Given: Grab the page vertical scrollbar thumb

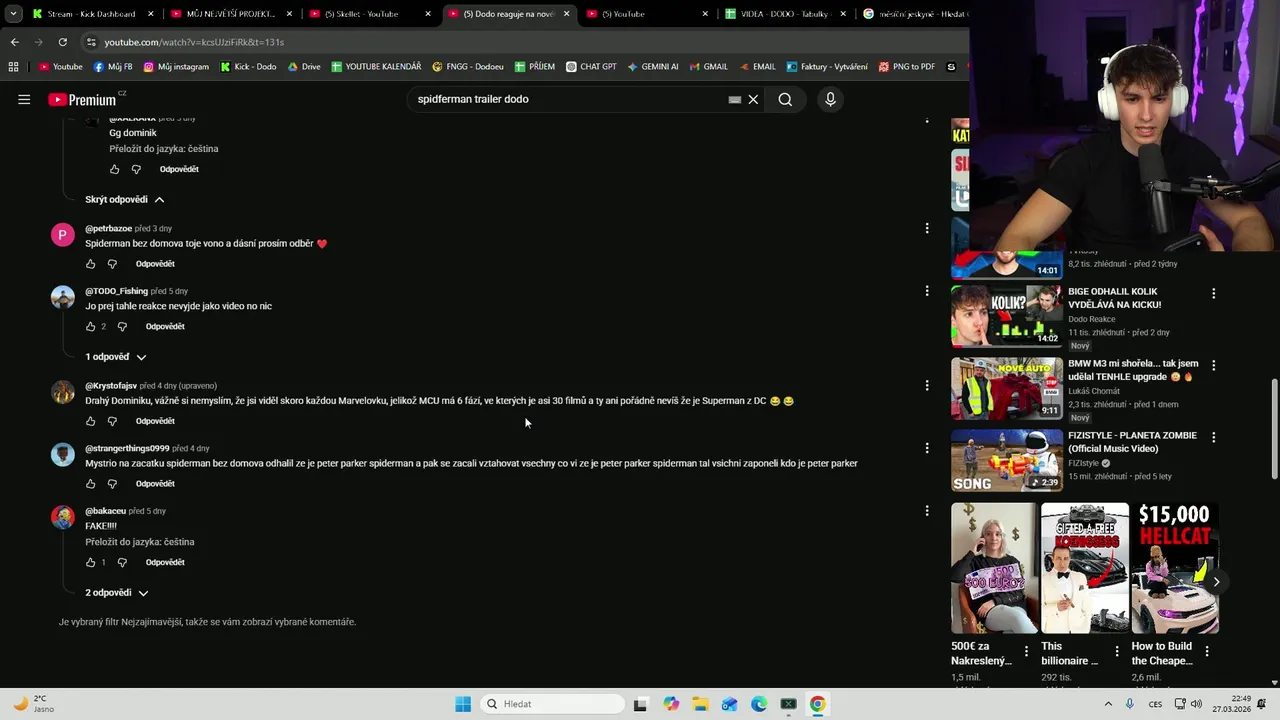Looking at the screenshot, I should 1274,430.
